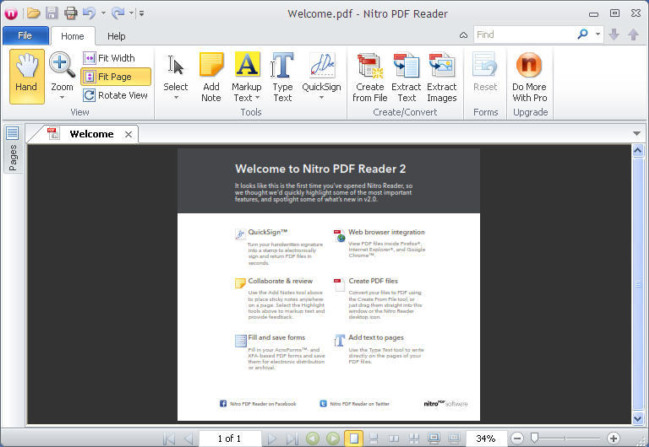Click the Find magnifier search icon
Screen dimensions: 649x447
[x=583, y=34]
